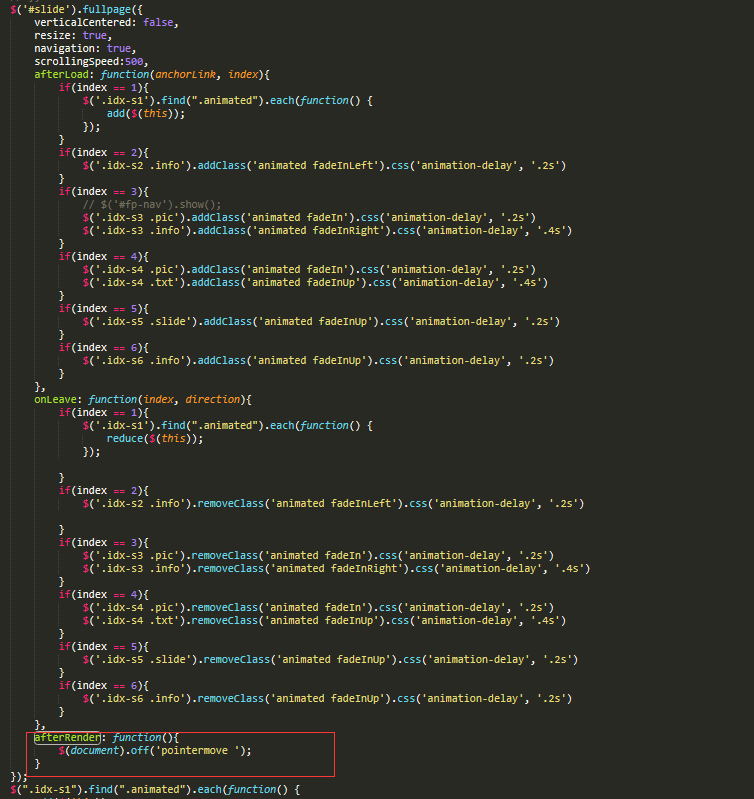This screenshot has height=799, width=754.
Task: Click the 'pointermove ' string literal
Action: (197, 751)
